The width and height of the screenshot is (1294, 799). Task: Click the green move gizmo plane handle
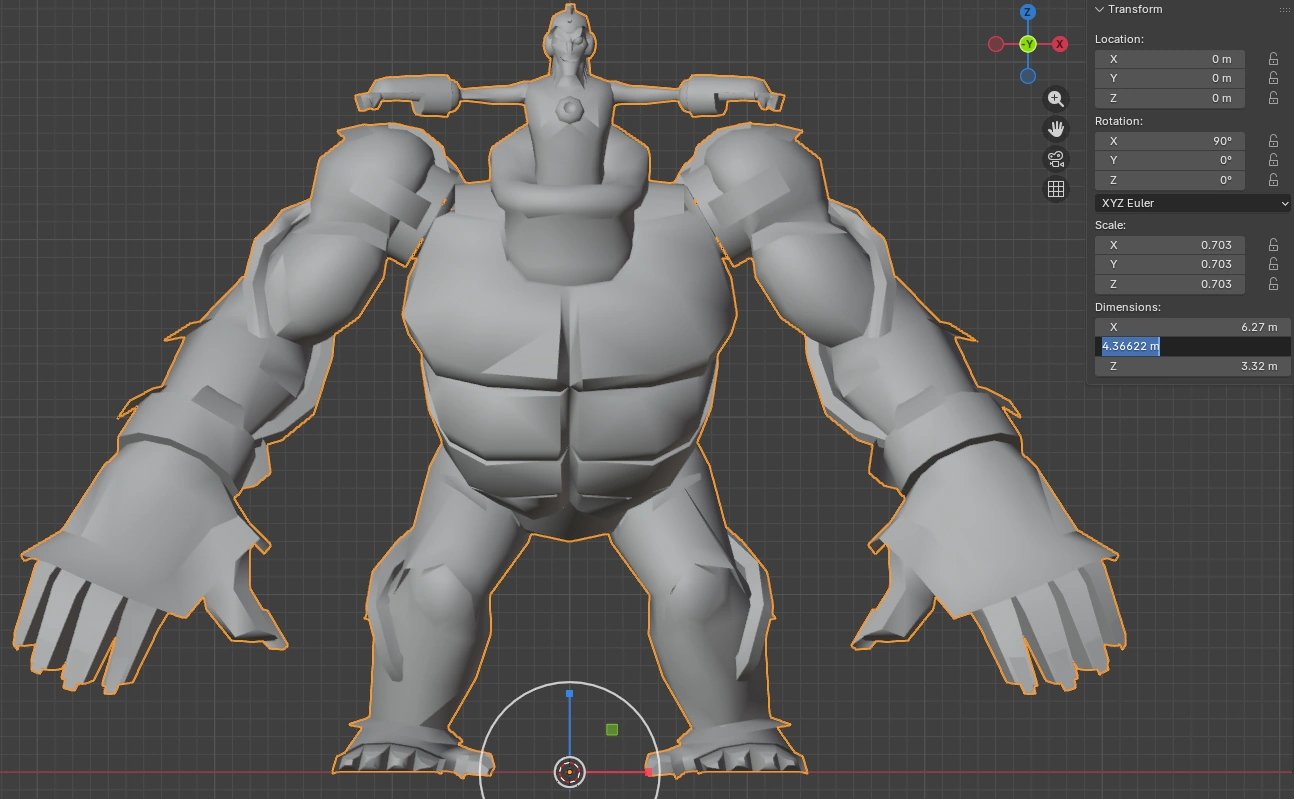tap(612, 730)
